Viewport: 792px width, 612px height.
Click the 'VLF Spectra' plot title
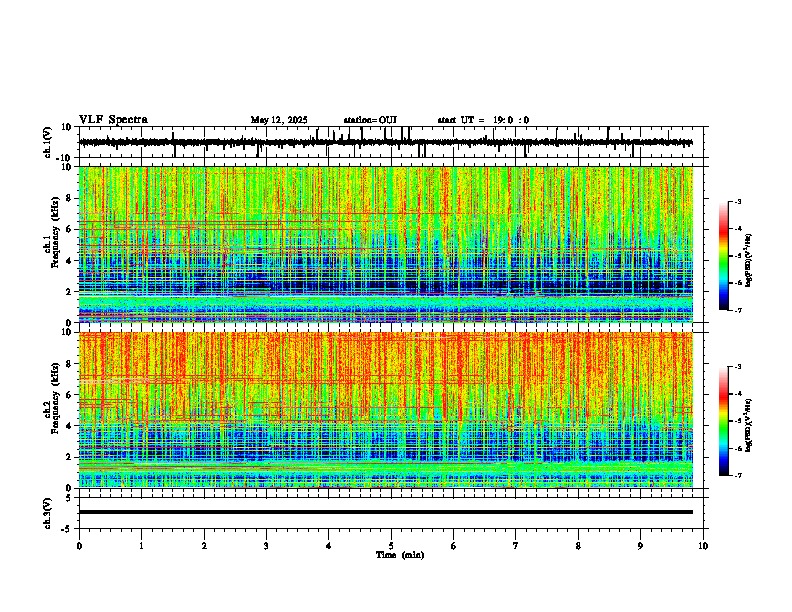click(113, 120)
